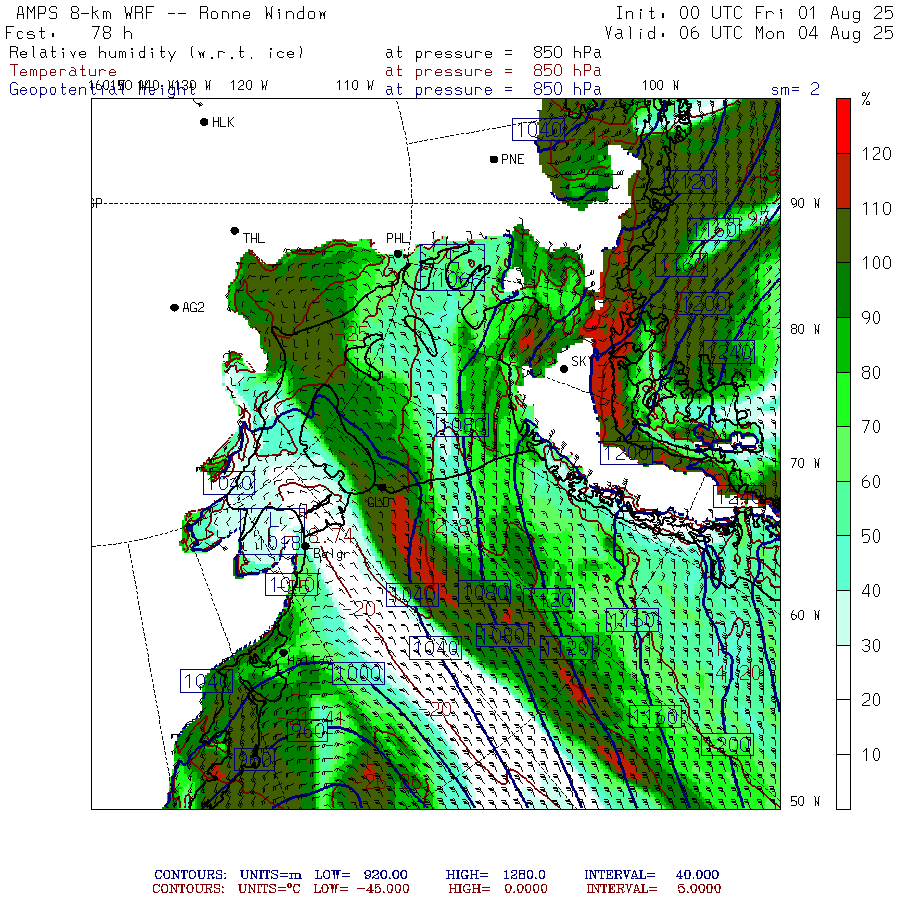Viewport: 900px width, 900px height.
Task: Select the AG2 station marker
Action: [x=174, y=308]
